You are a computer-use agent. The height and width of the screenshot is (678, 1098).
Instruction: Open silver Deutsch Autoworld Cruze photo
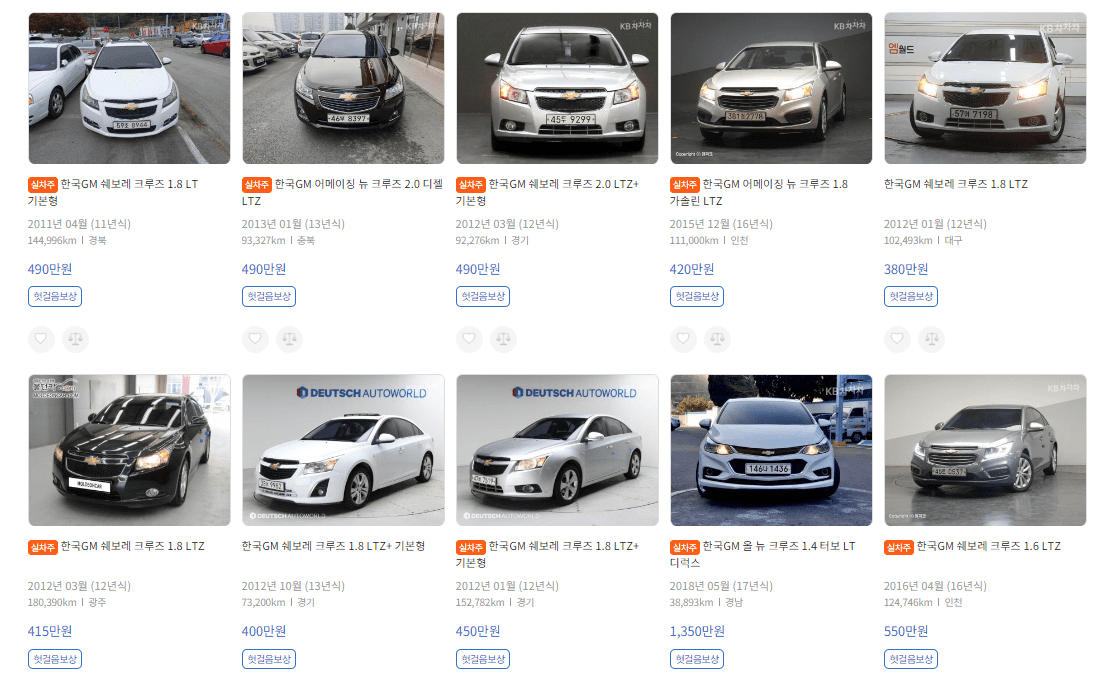(557, 450)
